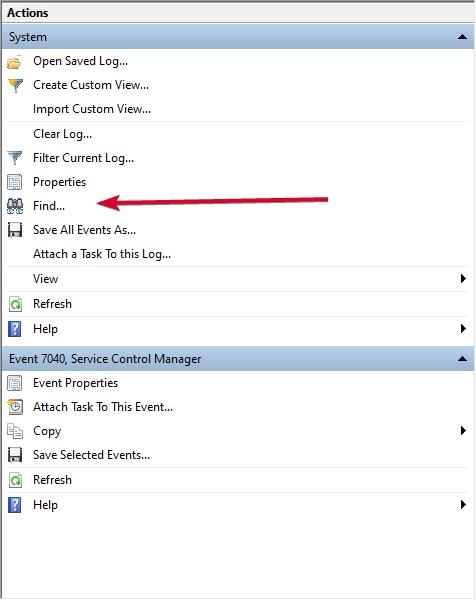The width and height of the screenshot is (476, 600).
Task: Click the Find binoculars icon
Action: (15, 206)
